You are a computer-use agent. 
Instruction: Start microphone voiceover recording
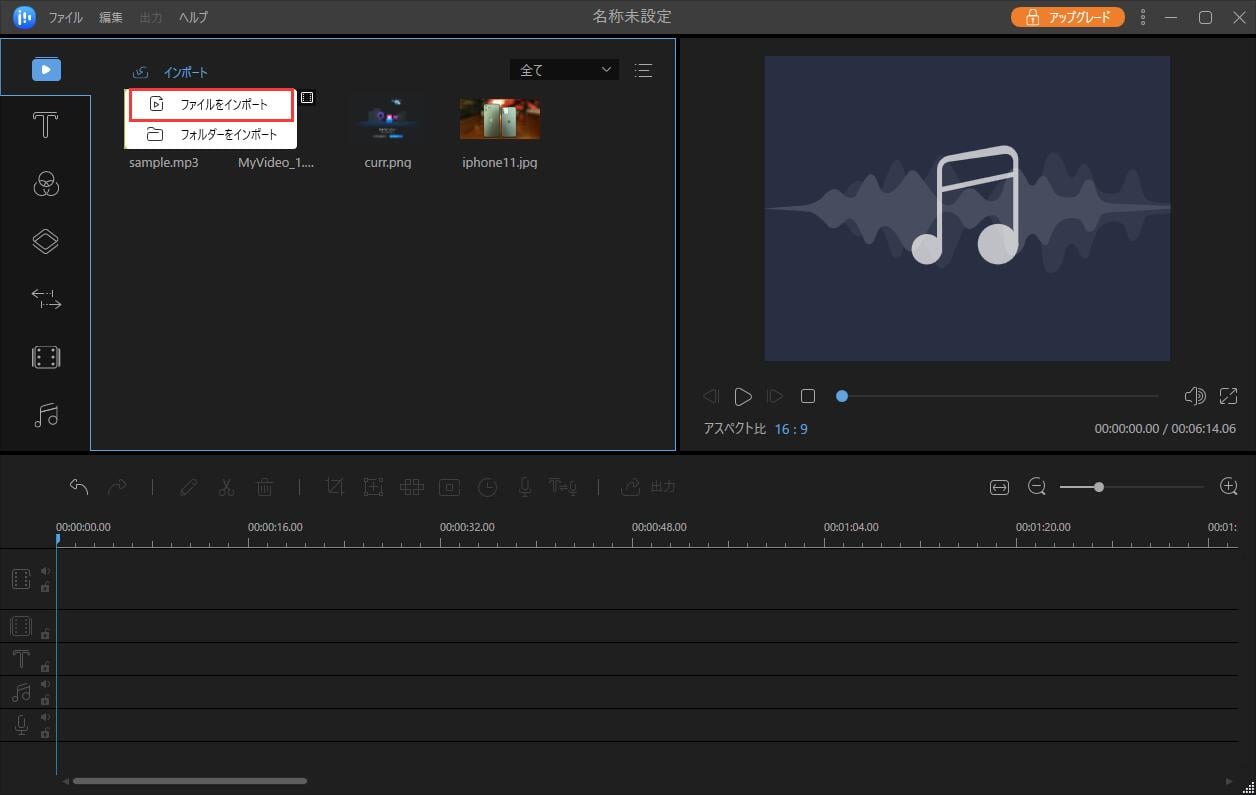tap(524, 487)
